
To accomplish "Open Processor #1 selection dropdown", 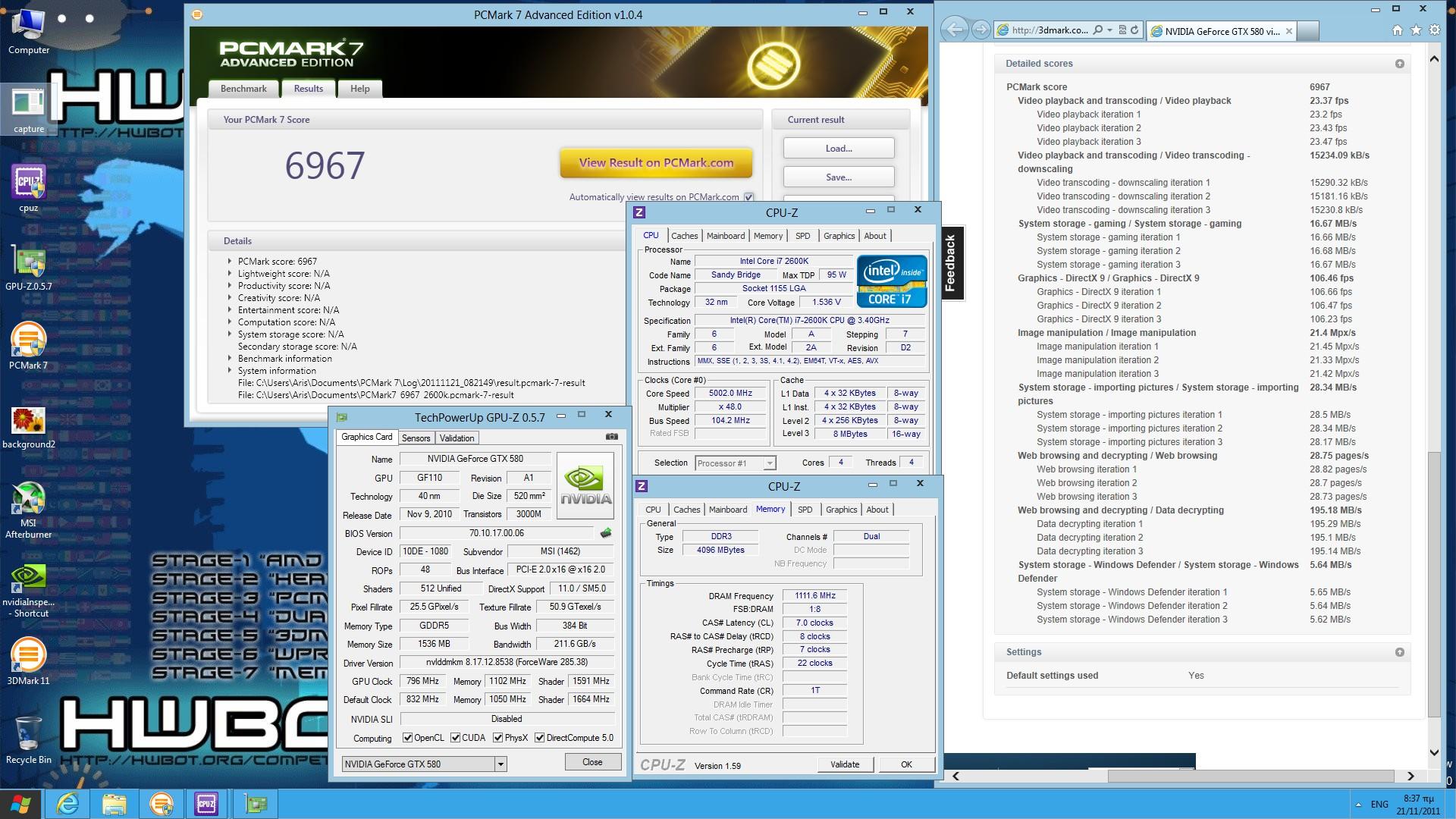I will [770, 463].
